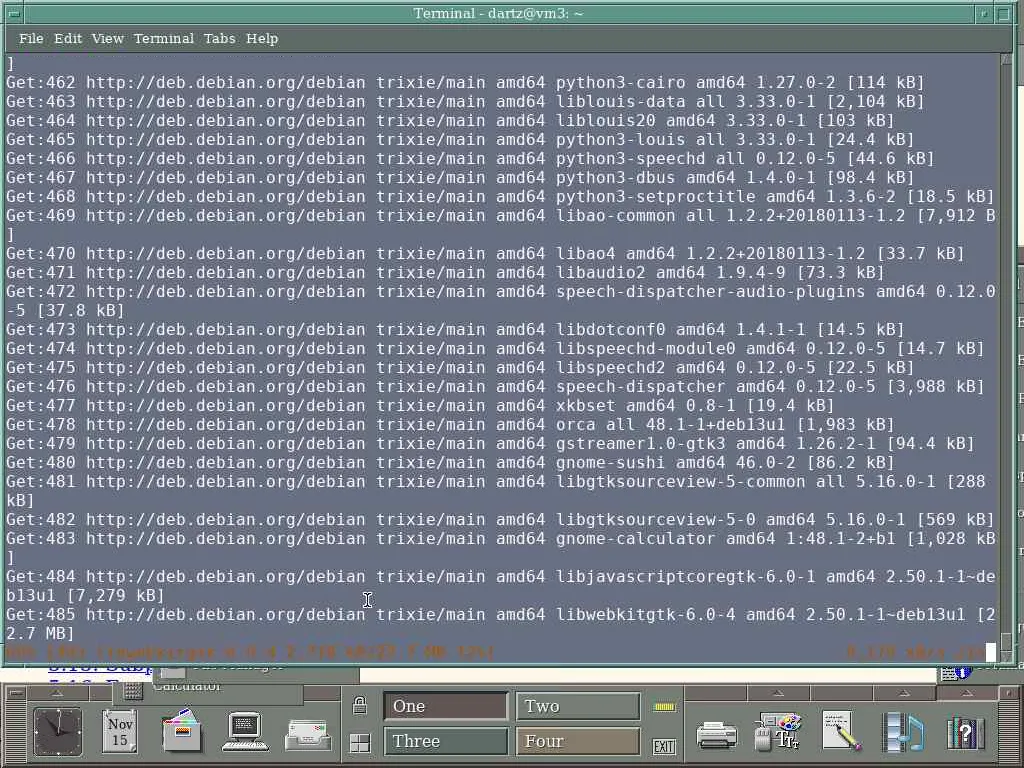Open the File menu in Terminal
This screenshot has height=768, width=1024.
point(31,39)
